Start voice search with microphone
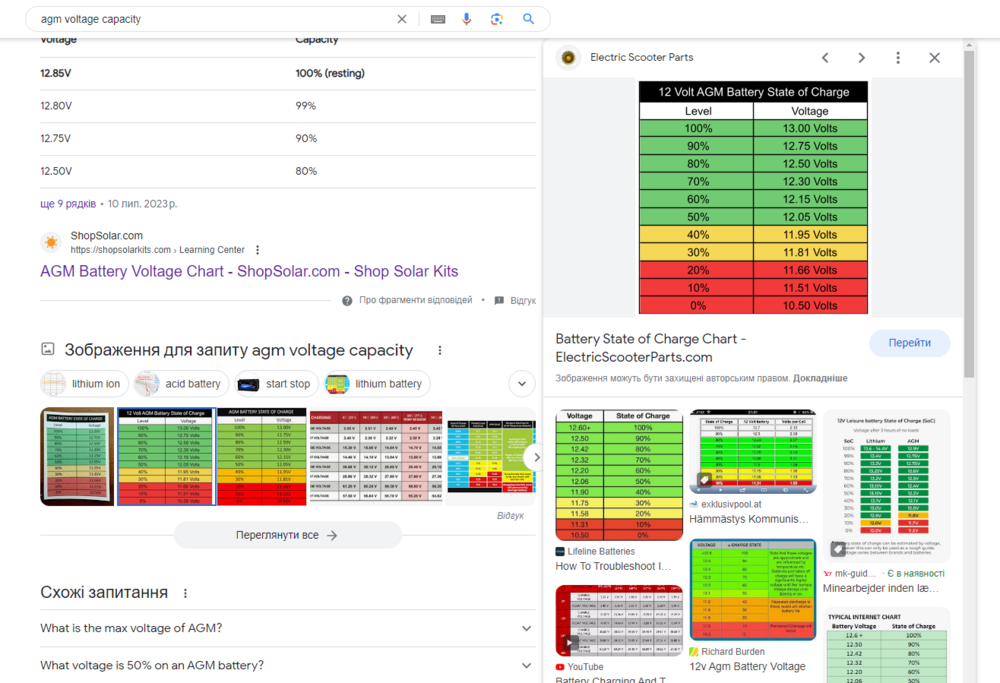 (x=466, y=19)
